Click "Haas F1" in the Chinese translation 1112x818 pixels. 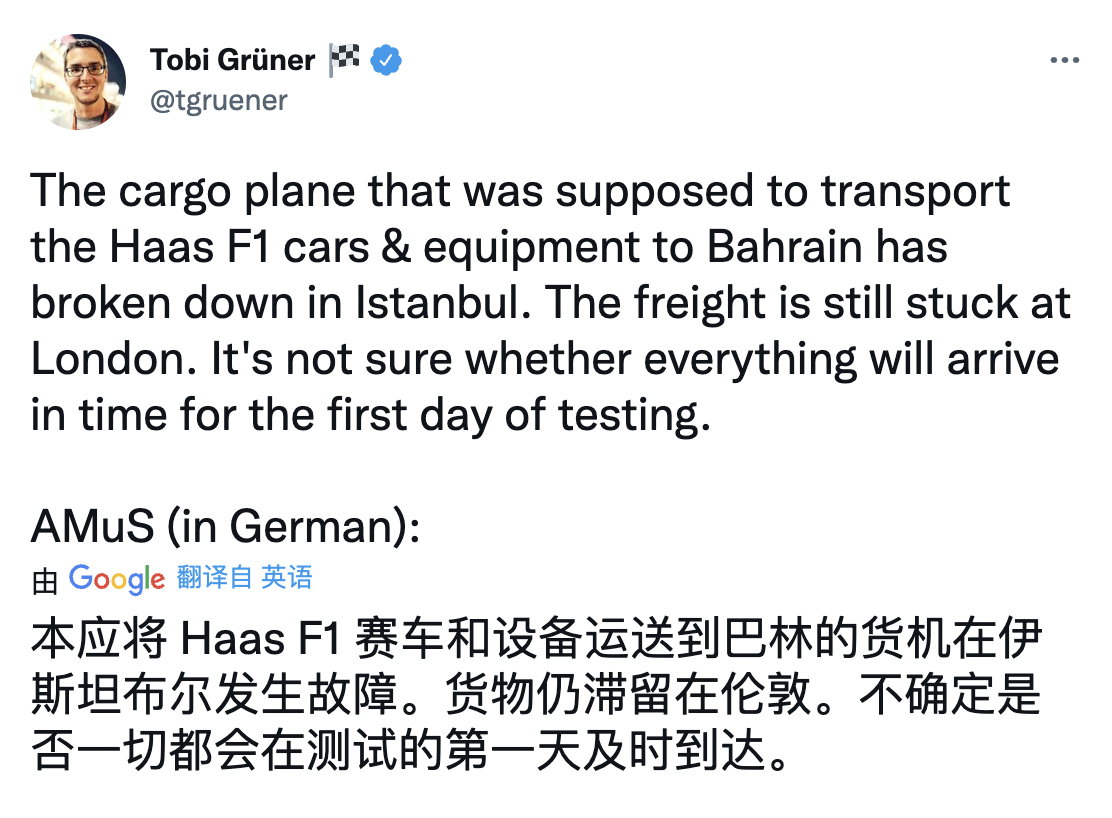[245, 639]
